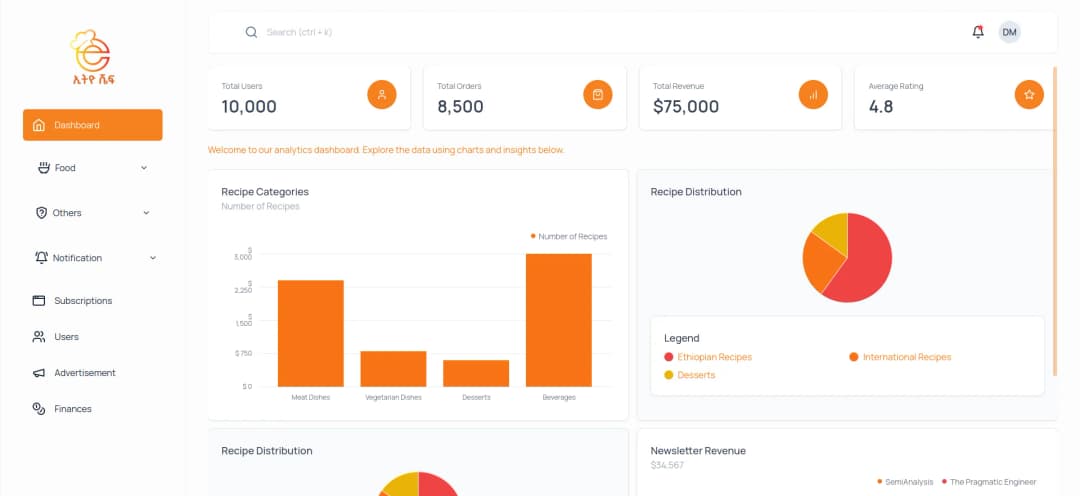The width and height of the screenshot is (1080, 496).
Task: Toggle SemiAnalysis series in Newsletter Revenue legend
Action: [905, 482]
